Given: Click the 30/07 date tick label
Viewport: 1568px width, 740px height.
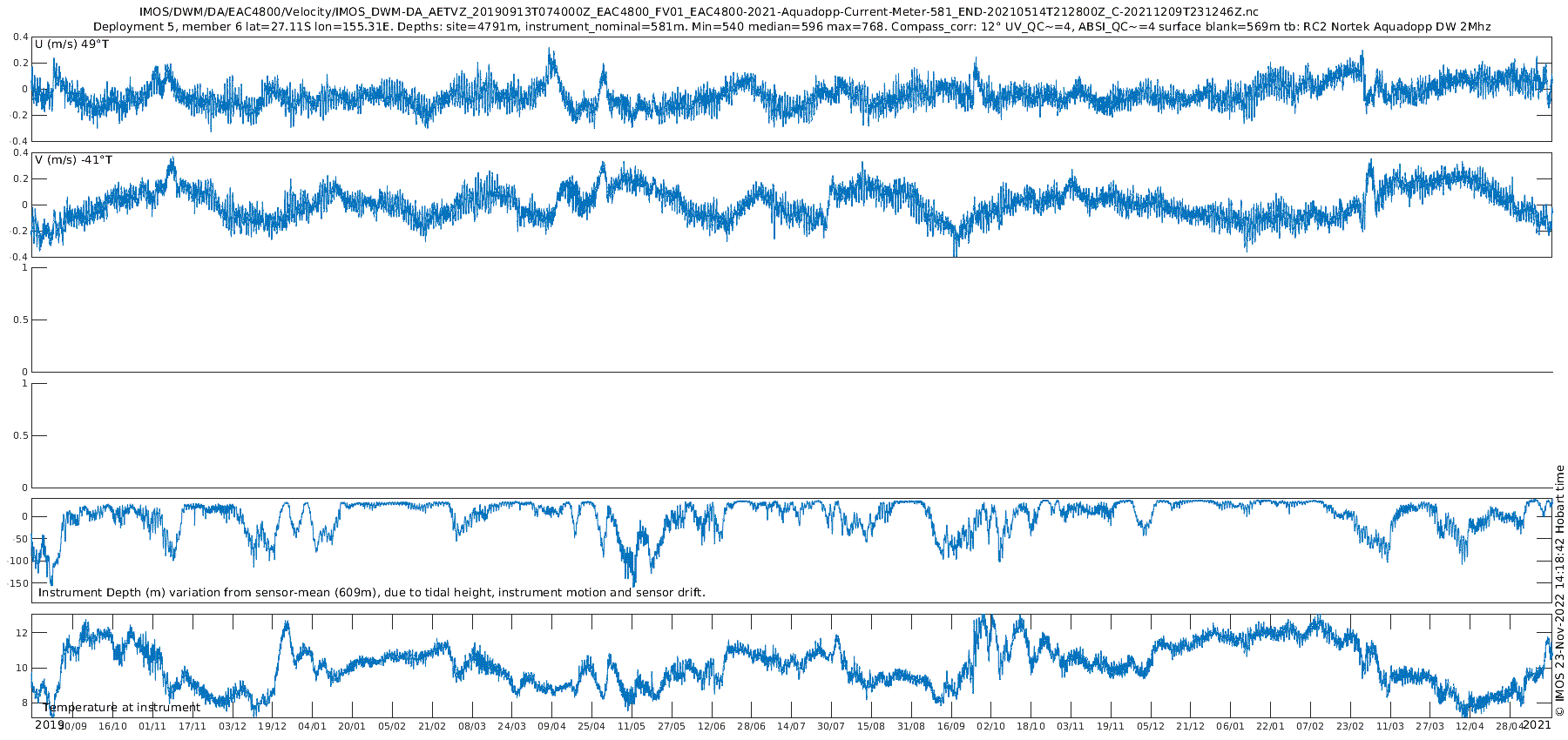Looking at the screenshot, I should (x=831, y=726).
